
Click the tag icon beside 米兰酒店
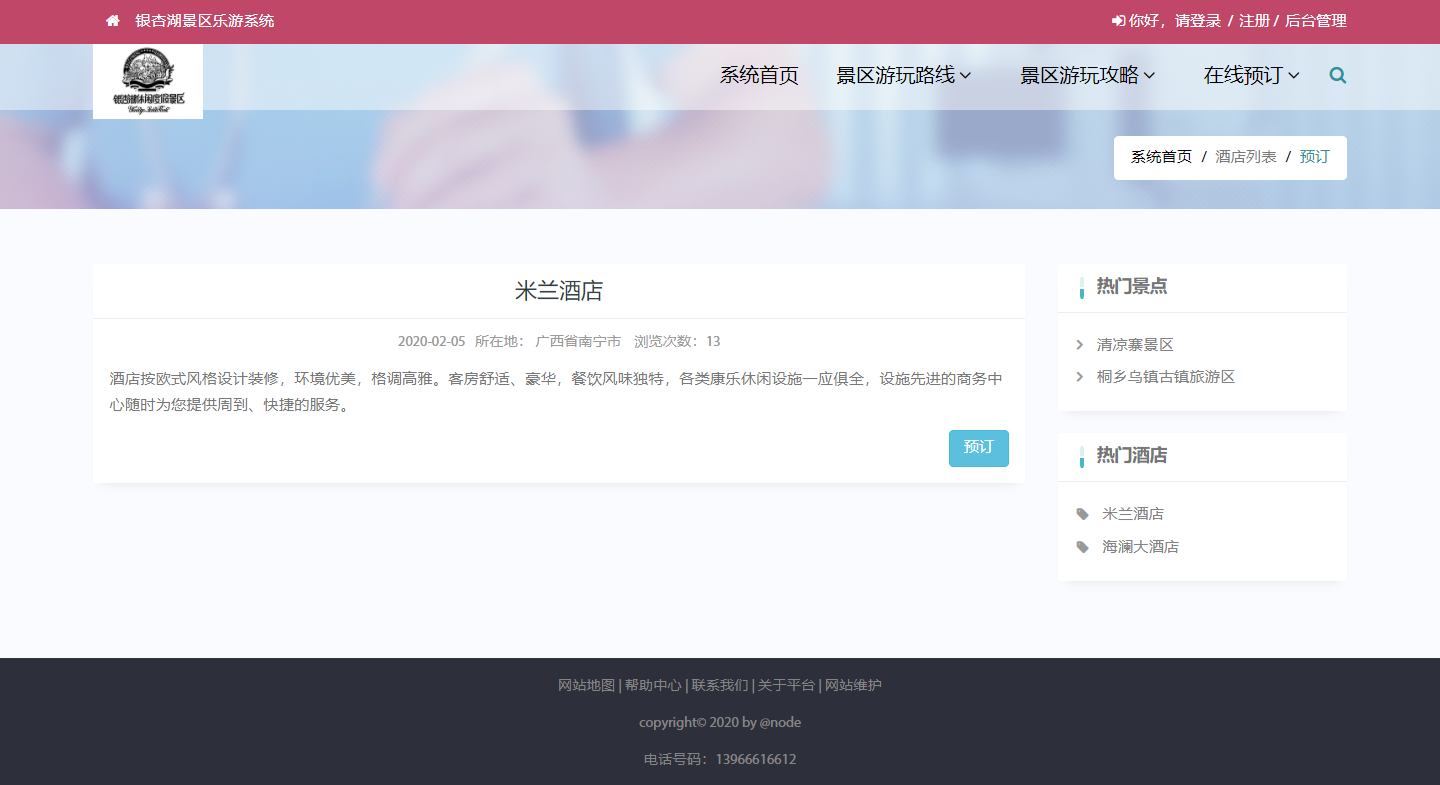1082,514
